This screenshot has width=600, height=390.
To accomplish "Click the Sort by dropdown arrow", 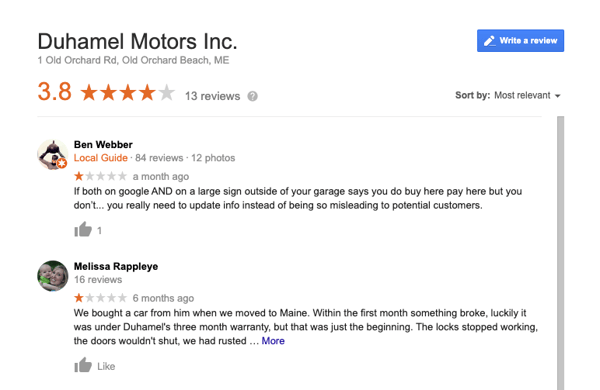I will point(558,96).
